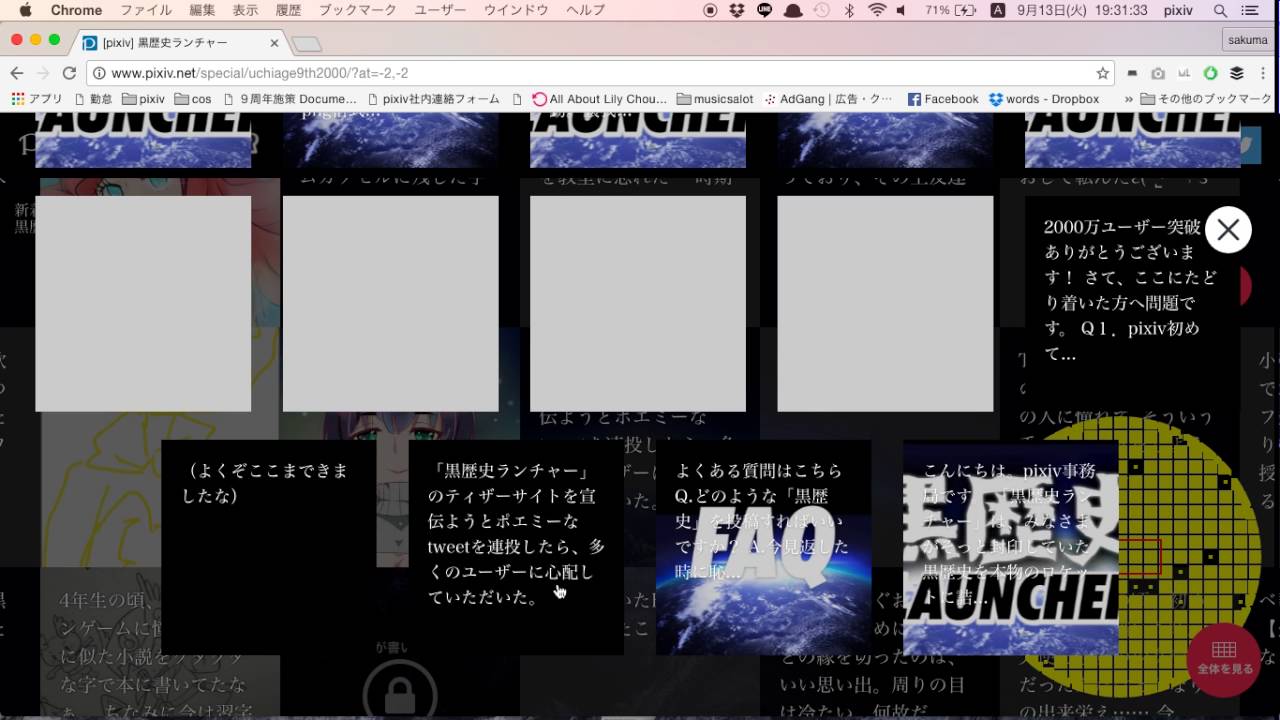Open the pixiv社内連絡フォーム bookmark
Image resolution: width=1280 pixels, height=720 pixels.
[433, 99]
